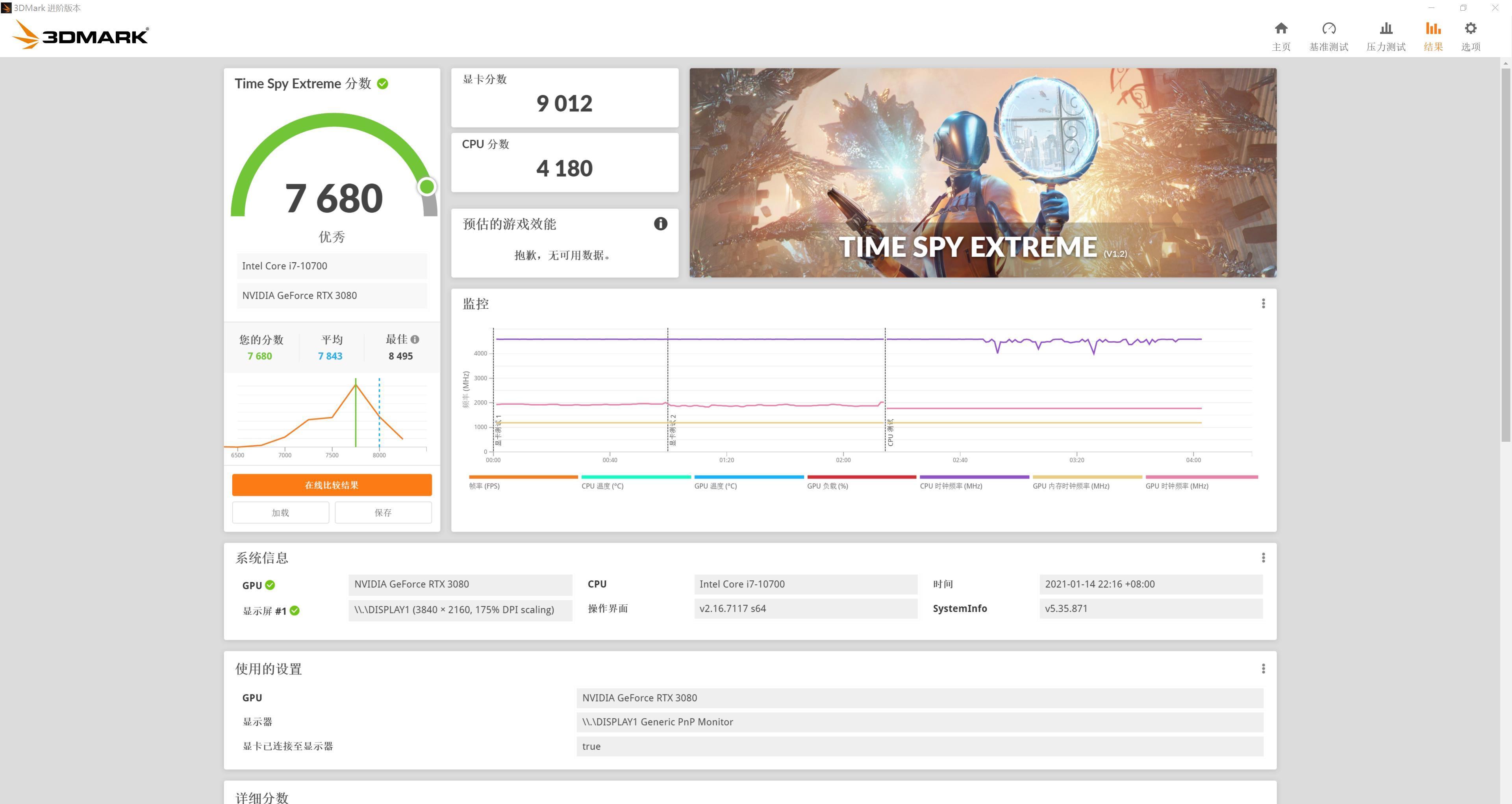Open the 使用的设置 panel three-dot menu
1512x804 pixels.
(x=1263, y=669)
